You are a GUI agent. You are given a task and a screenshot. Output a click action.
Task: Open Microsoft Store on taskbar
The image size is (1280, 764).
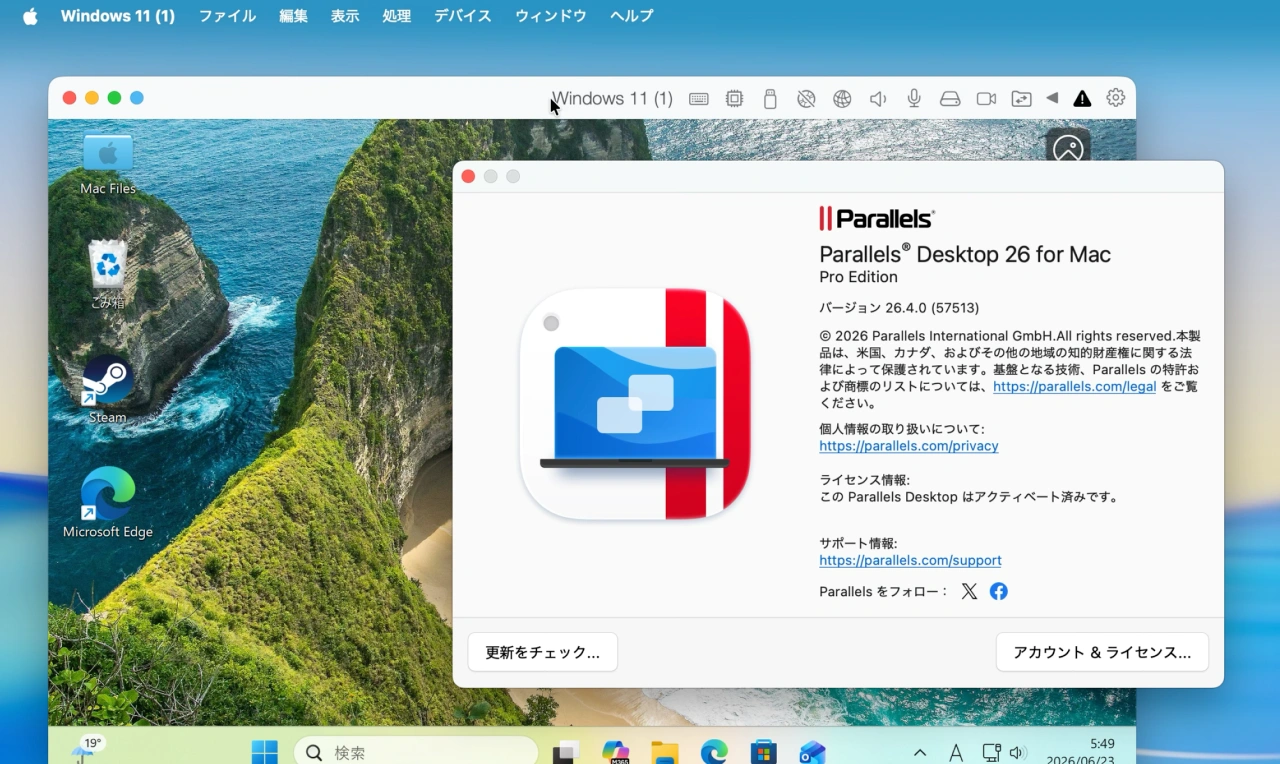[764, 752]
